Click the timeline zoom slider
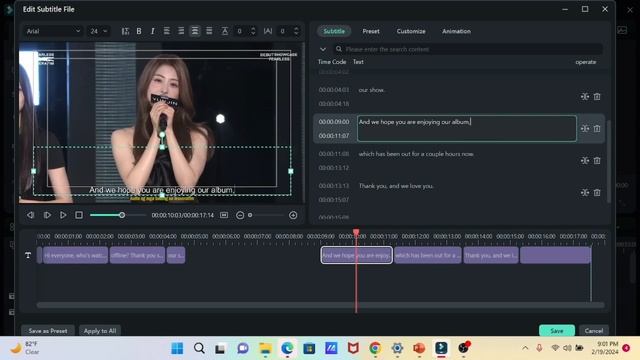The width and height of the screenshot is (640, 360). pos(267,215)
